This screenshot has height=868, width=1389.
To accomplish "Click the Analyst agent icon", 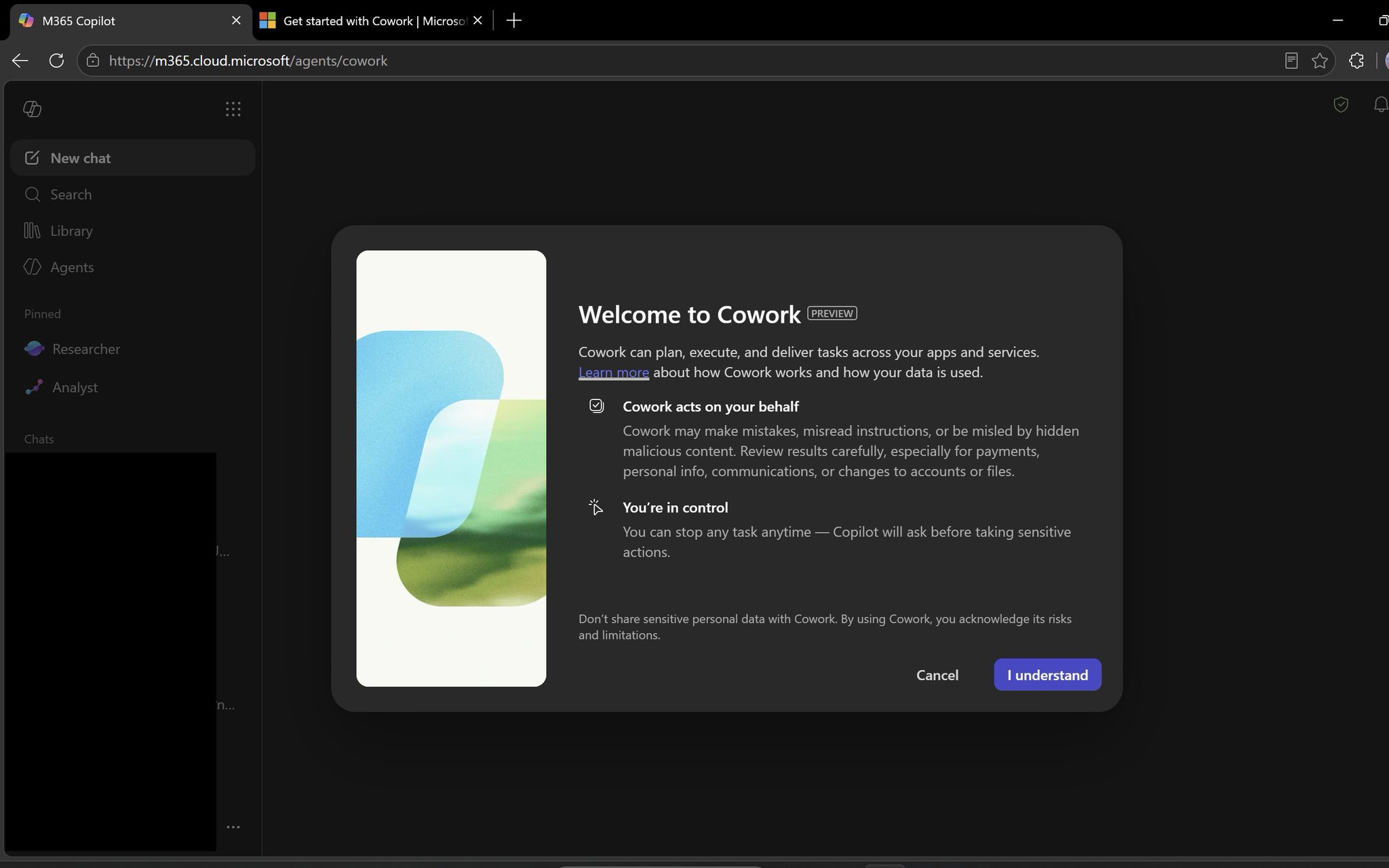I will click(34, 387).
